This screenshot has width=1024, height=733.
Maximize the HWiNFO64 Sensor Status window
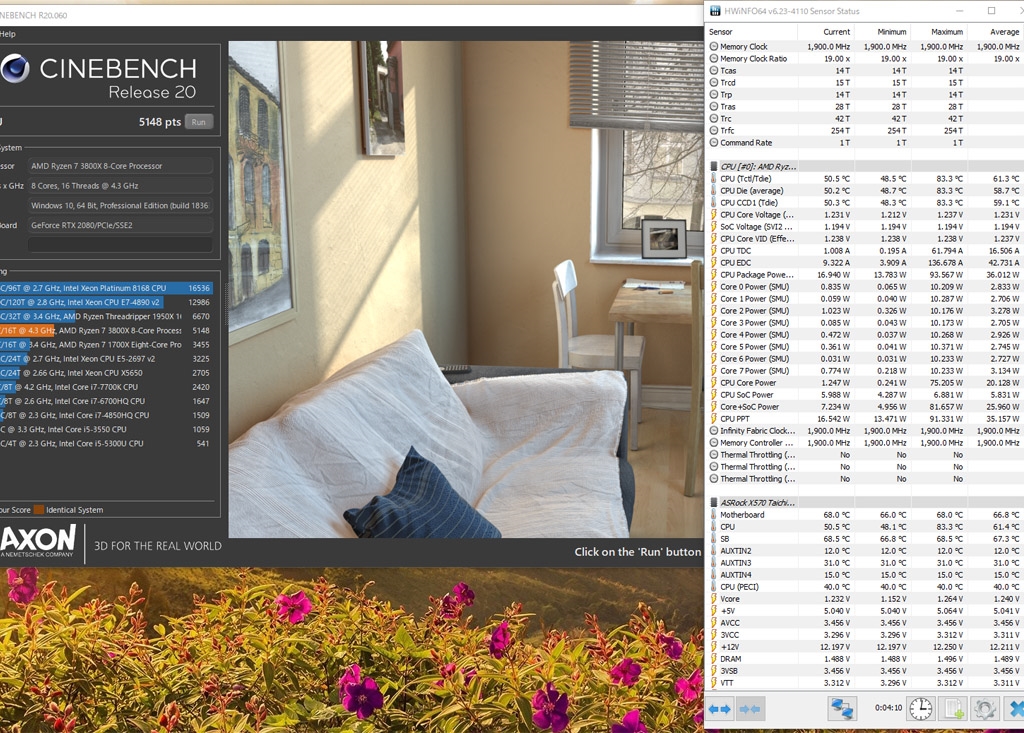pyautogui.click(x=991, y=10)
